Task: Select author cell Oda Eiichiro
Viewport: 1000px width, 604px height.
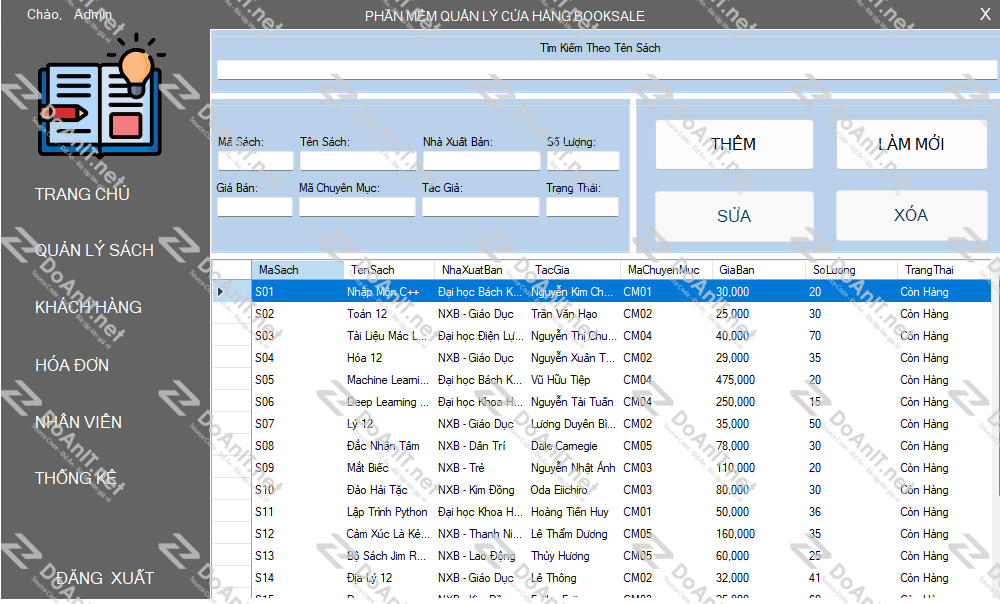Action: coord(573,490)
